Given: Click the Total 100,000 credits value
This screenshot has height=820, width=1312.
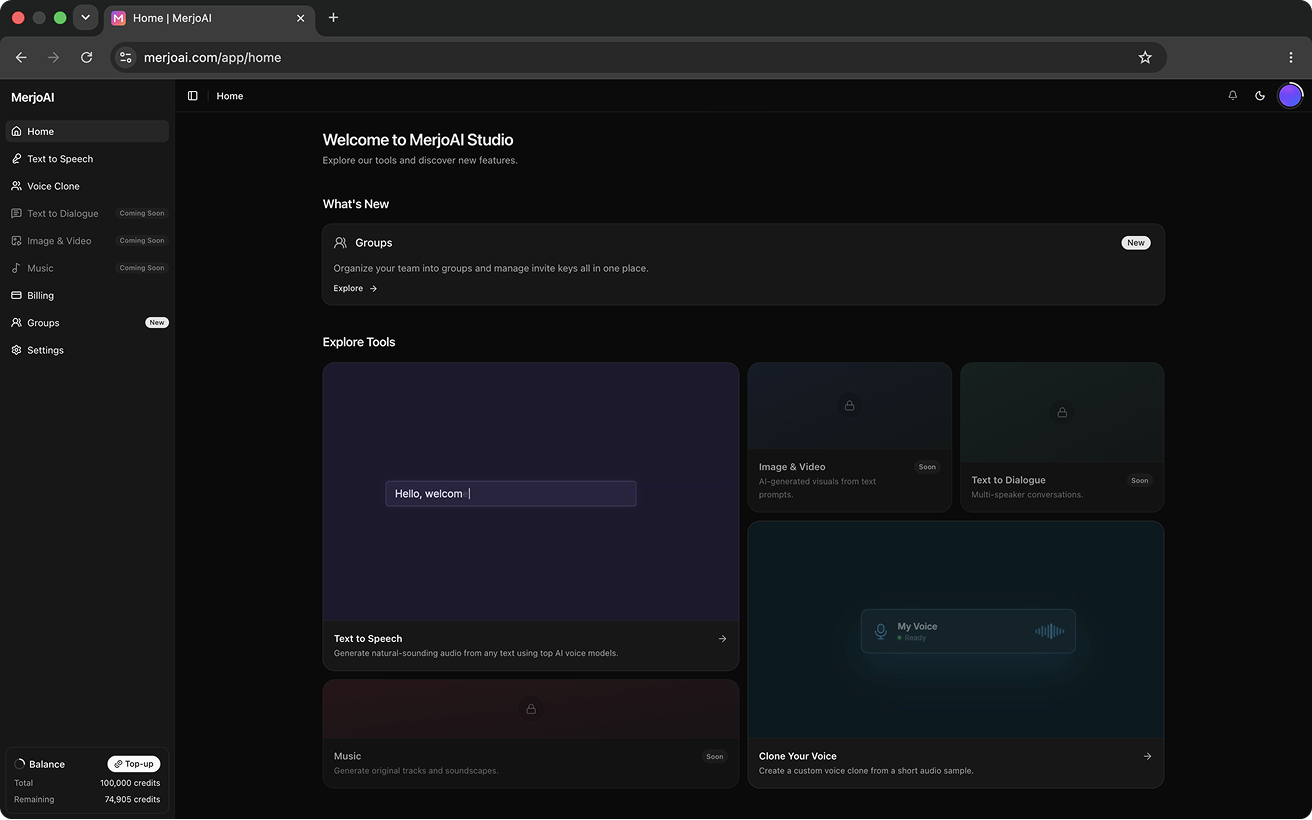Looking at the screenshot, I should (x=130, y=783).
